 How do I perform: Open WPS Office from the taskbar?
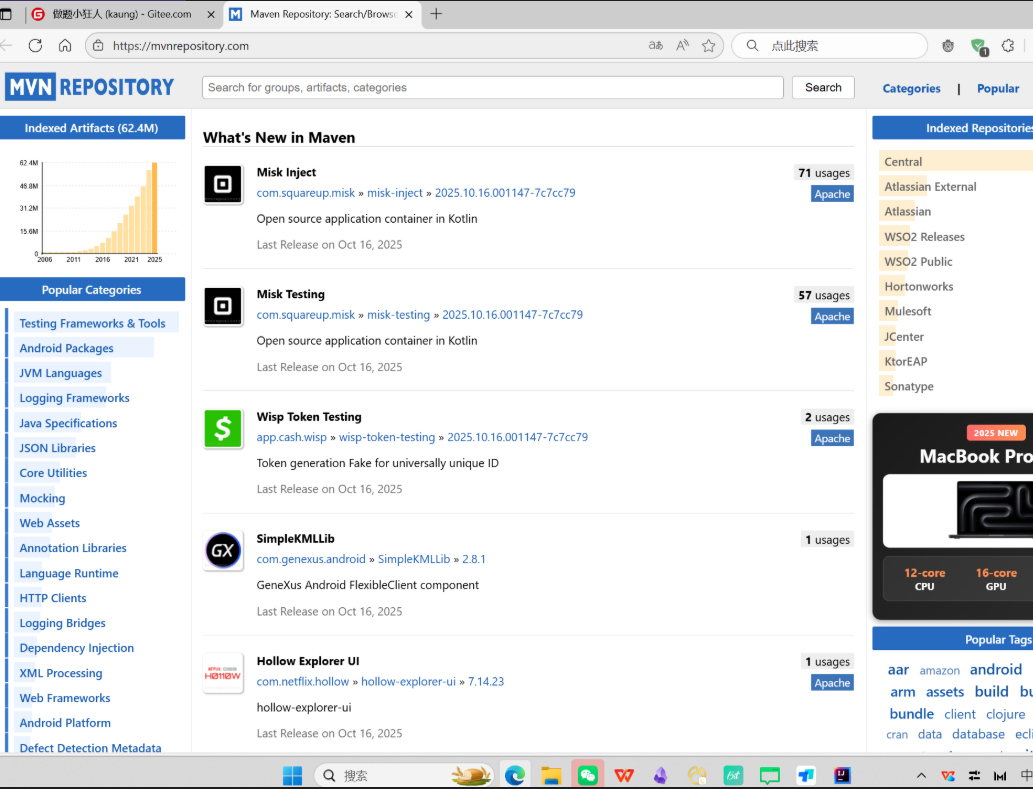tap(624, 775)
